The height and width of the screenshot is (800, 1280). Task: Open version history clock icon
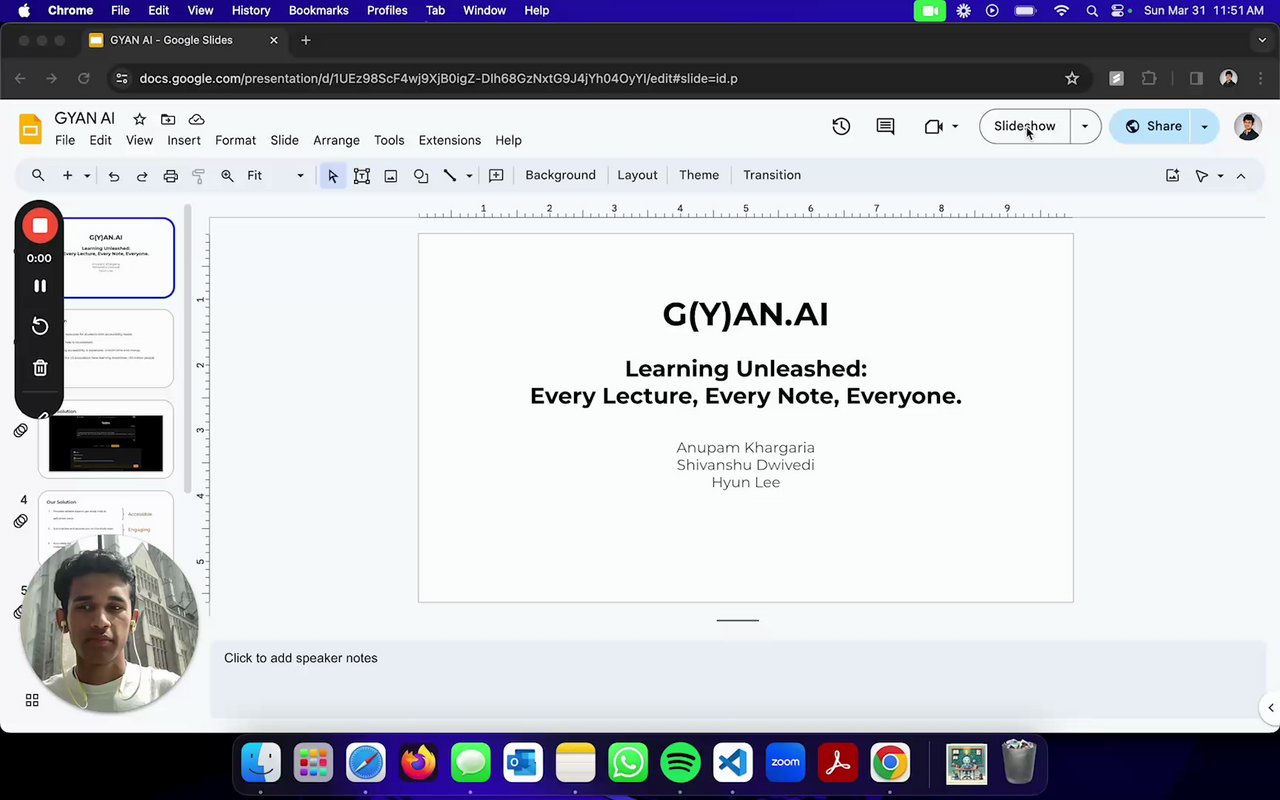coord(841,126)
